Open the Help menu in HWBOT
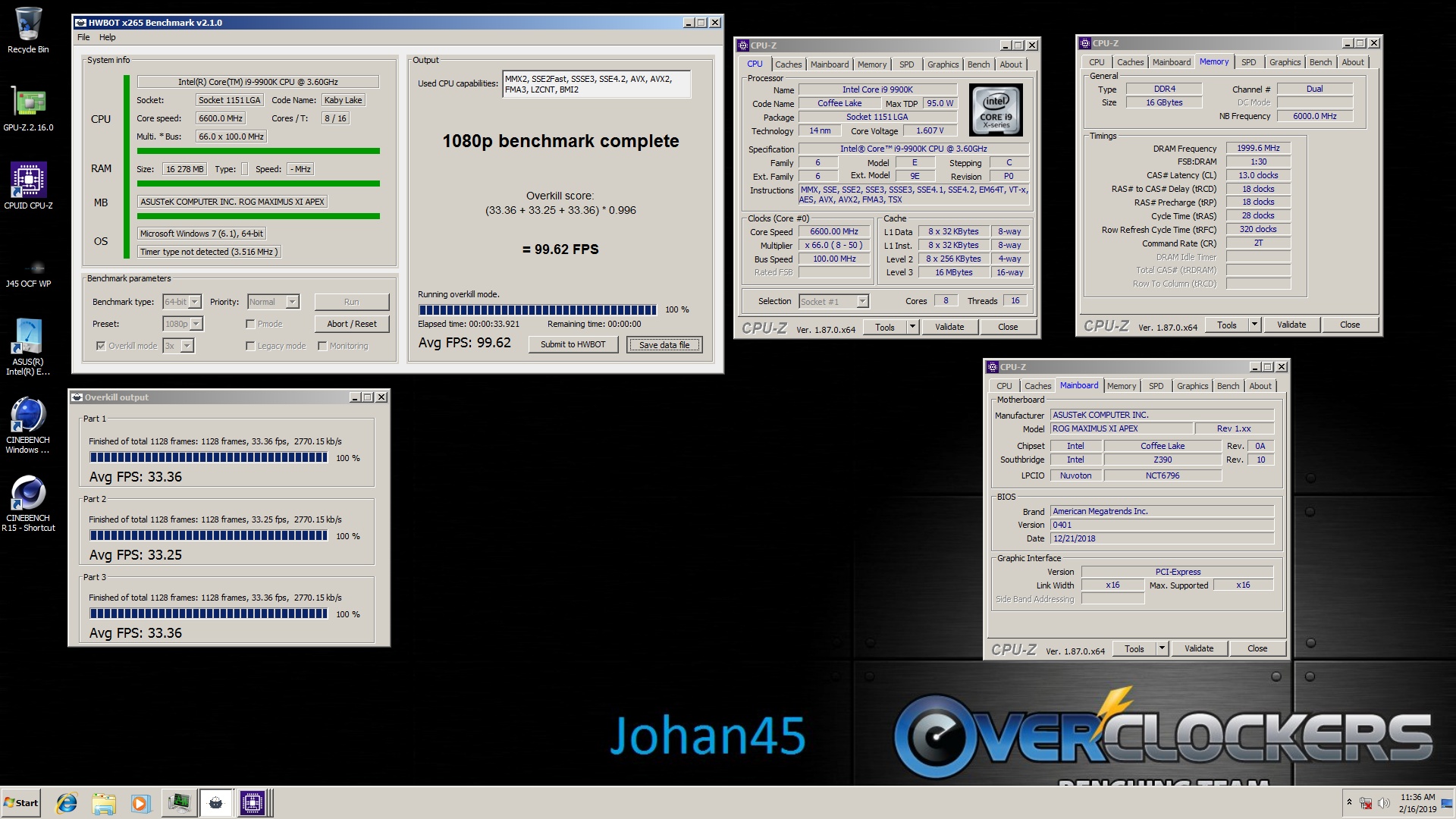 click(x=108, y=37)
